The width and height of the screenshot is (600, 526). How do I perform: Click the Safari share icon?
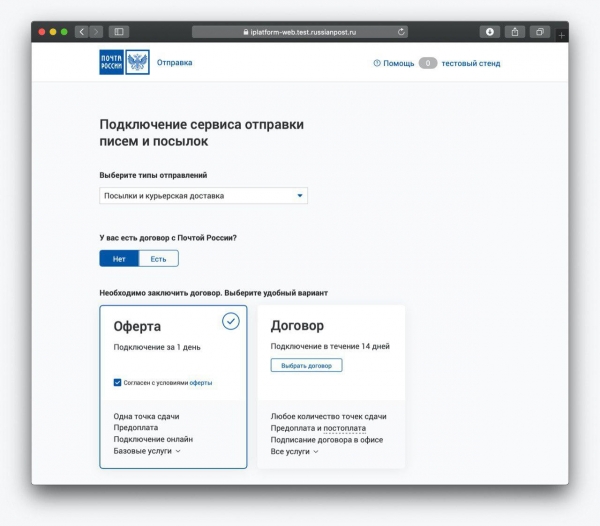516,32
